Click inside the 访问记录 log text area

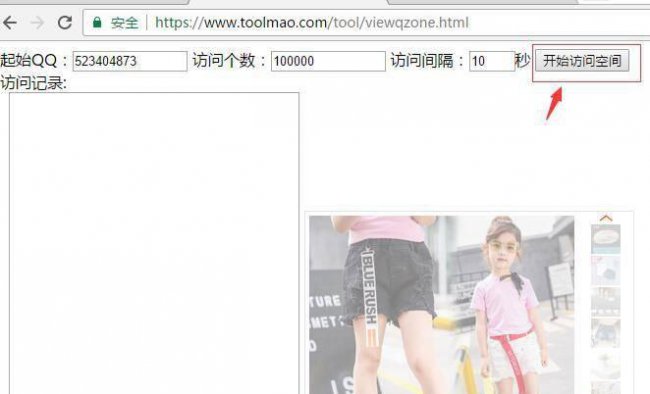pyautogui.click(x=154, y=243)
